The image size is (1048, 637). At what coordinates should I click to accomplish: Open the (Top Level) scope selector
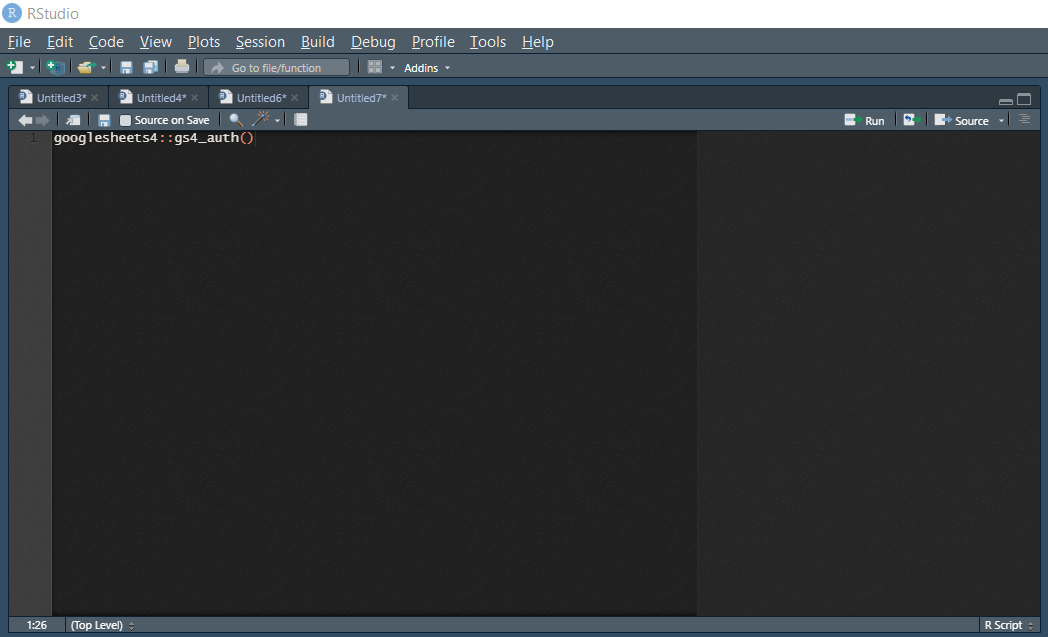coord(102,625)
